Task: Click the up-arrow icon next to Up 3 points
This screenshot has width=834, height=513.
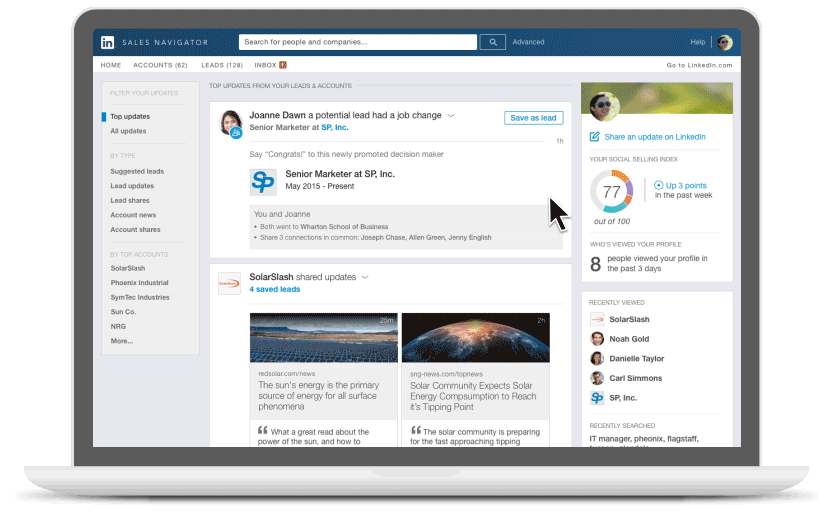Action: tap(658, 185)
